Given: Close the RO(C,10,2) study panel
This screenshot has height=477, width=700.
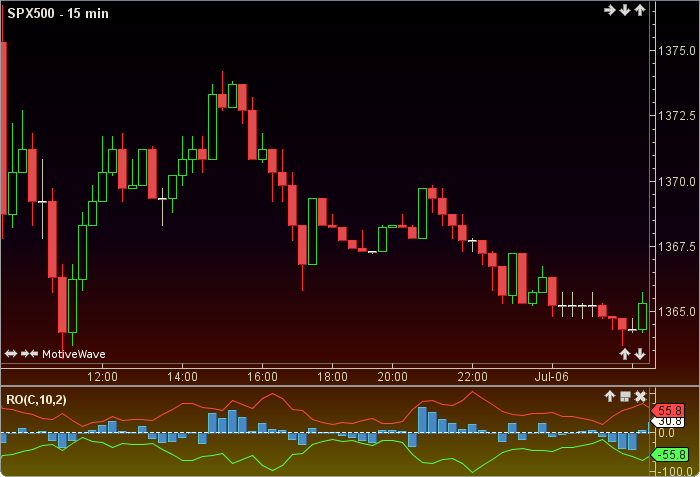Looking at the screenshot, I should pyautogui.click(x=640, y=396).
